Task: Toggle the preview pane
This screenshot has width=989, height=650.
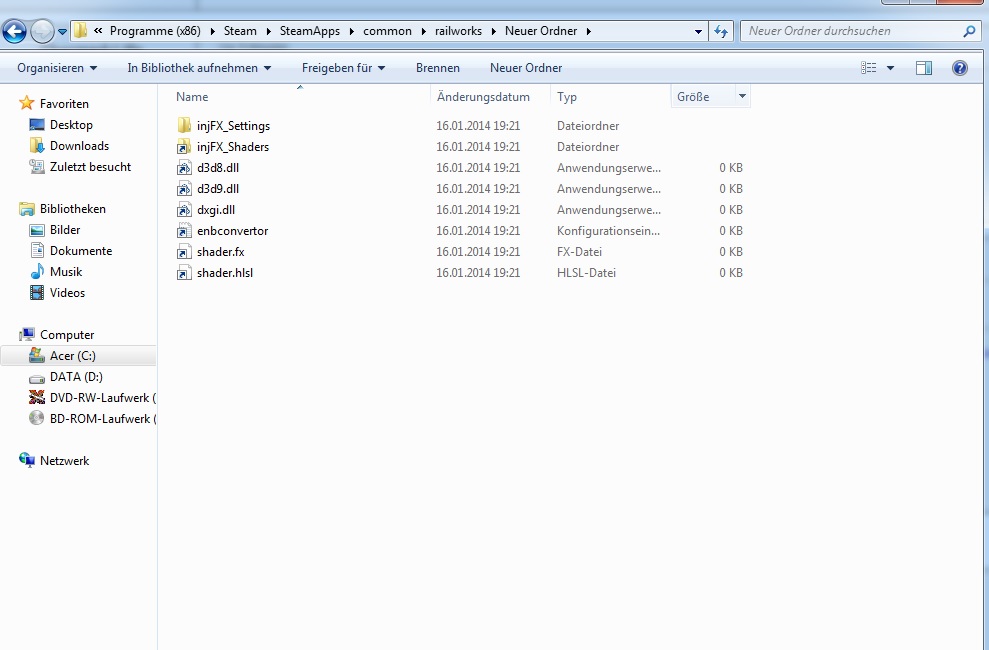Action: point(924,67)
